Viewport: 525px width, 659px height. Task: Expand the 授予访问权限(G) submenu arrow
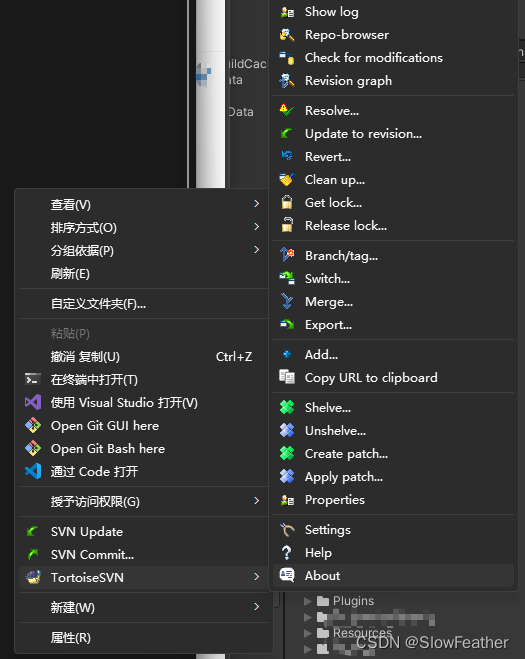click(256, 501)
